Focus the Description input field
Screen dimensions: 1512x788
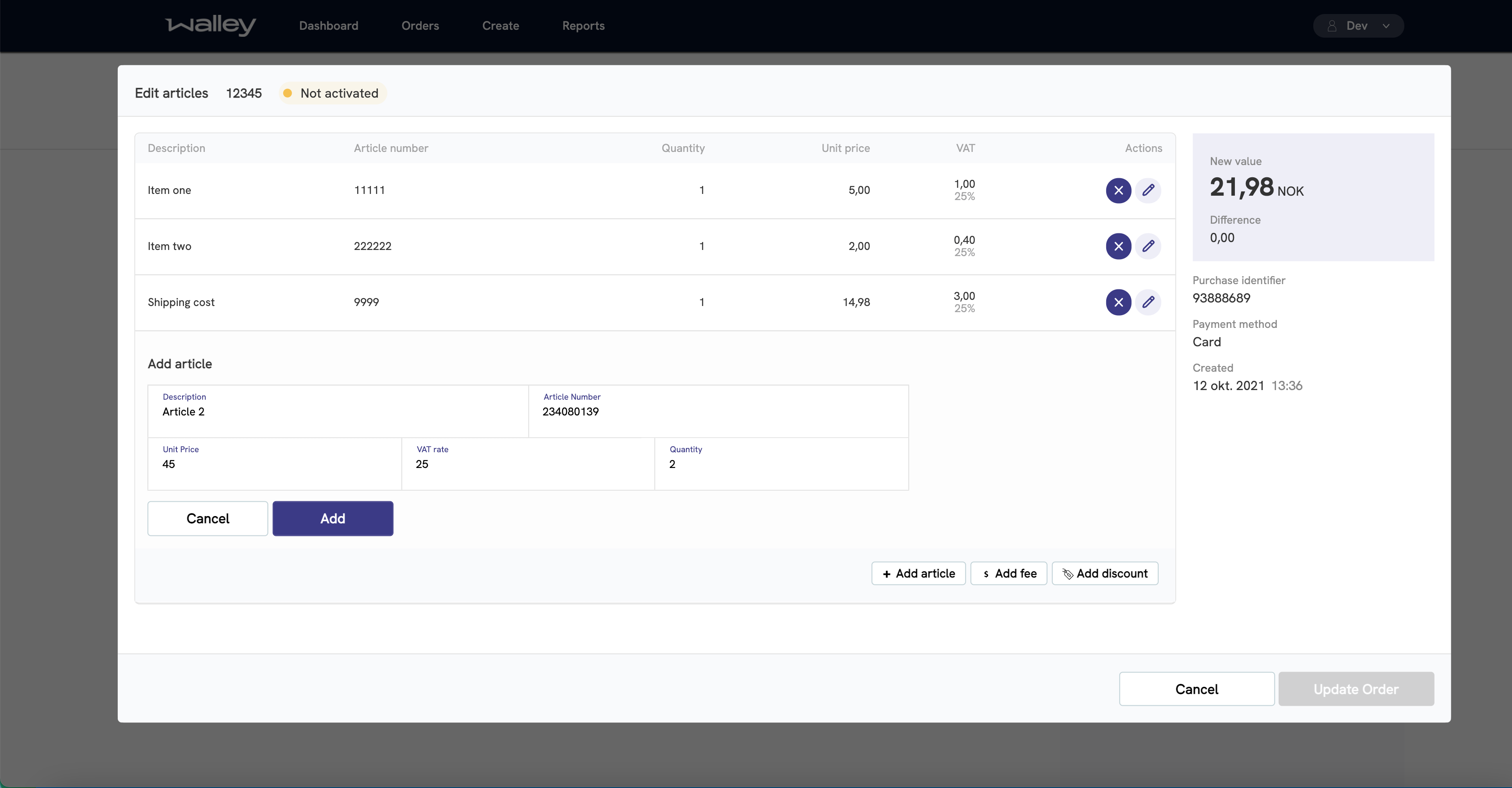click(338, 412)
